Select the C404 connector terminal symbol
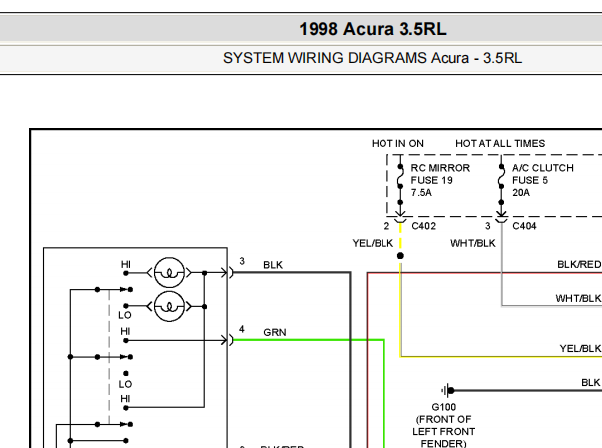 pos(501,220)
